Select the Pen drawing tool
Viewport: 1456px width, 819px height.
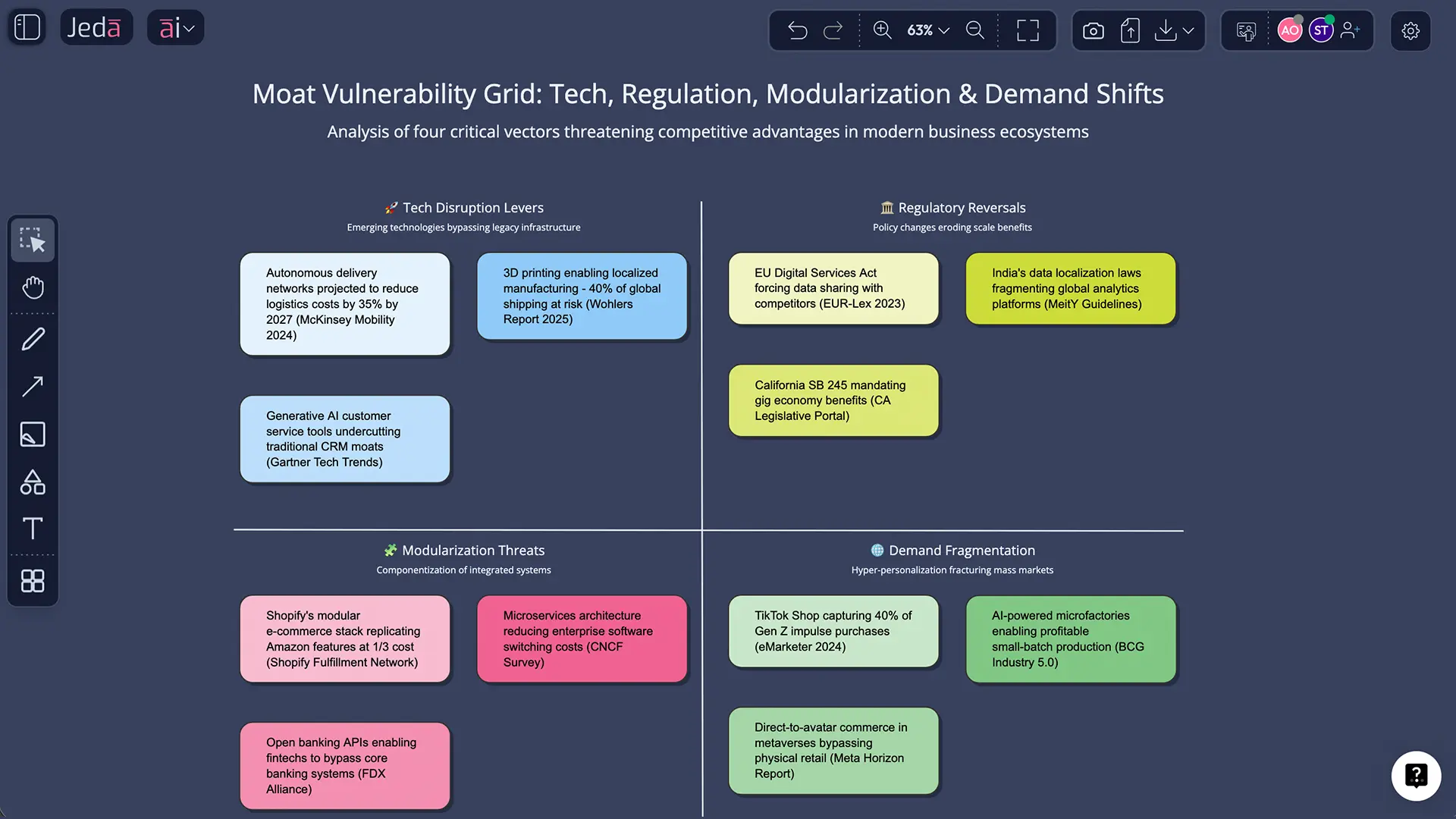tap(33, 339)
